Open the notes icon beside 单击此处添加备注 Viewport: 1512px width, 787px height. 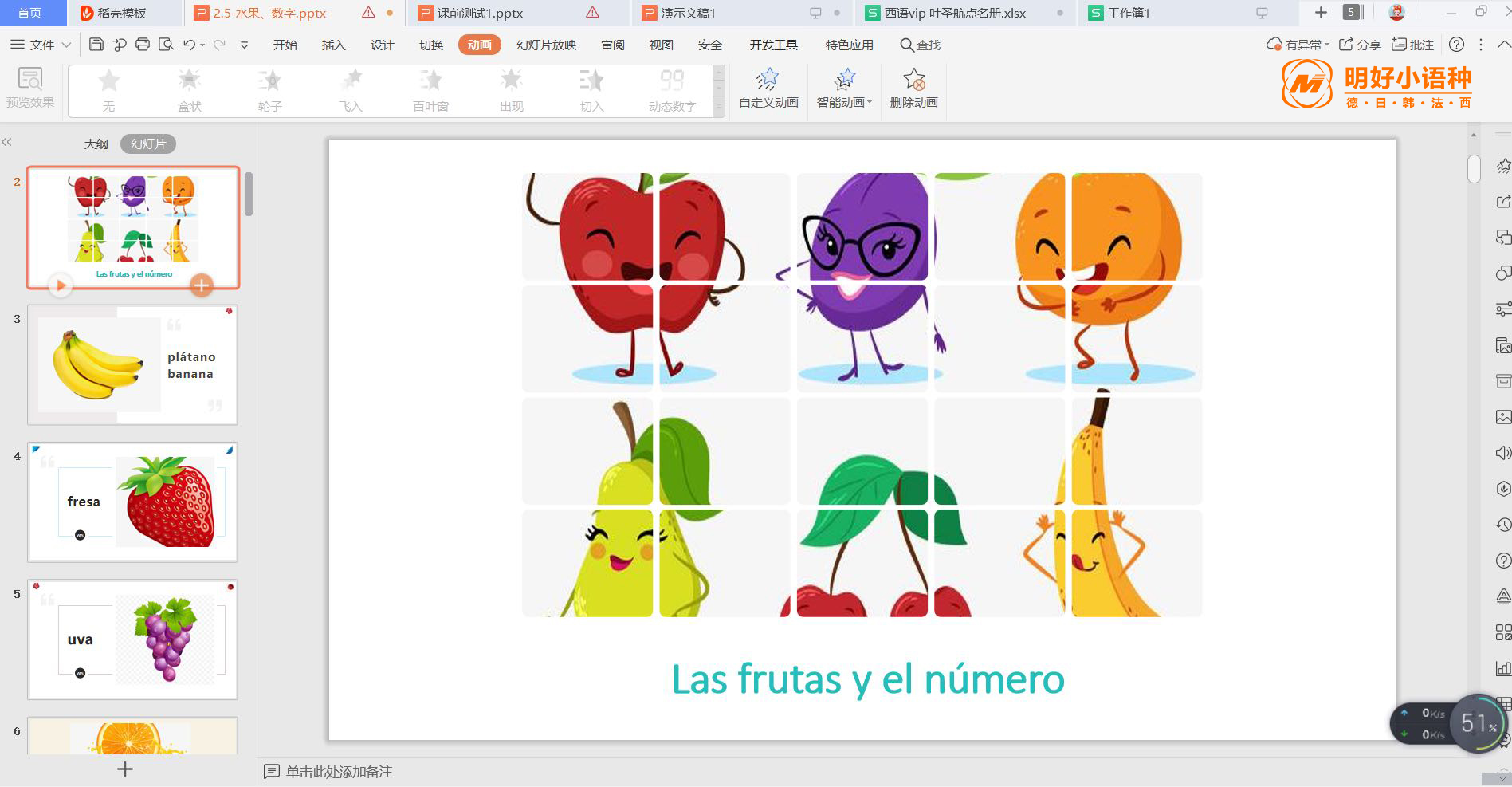click(x=272, y=771)
